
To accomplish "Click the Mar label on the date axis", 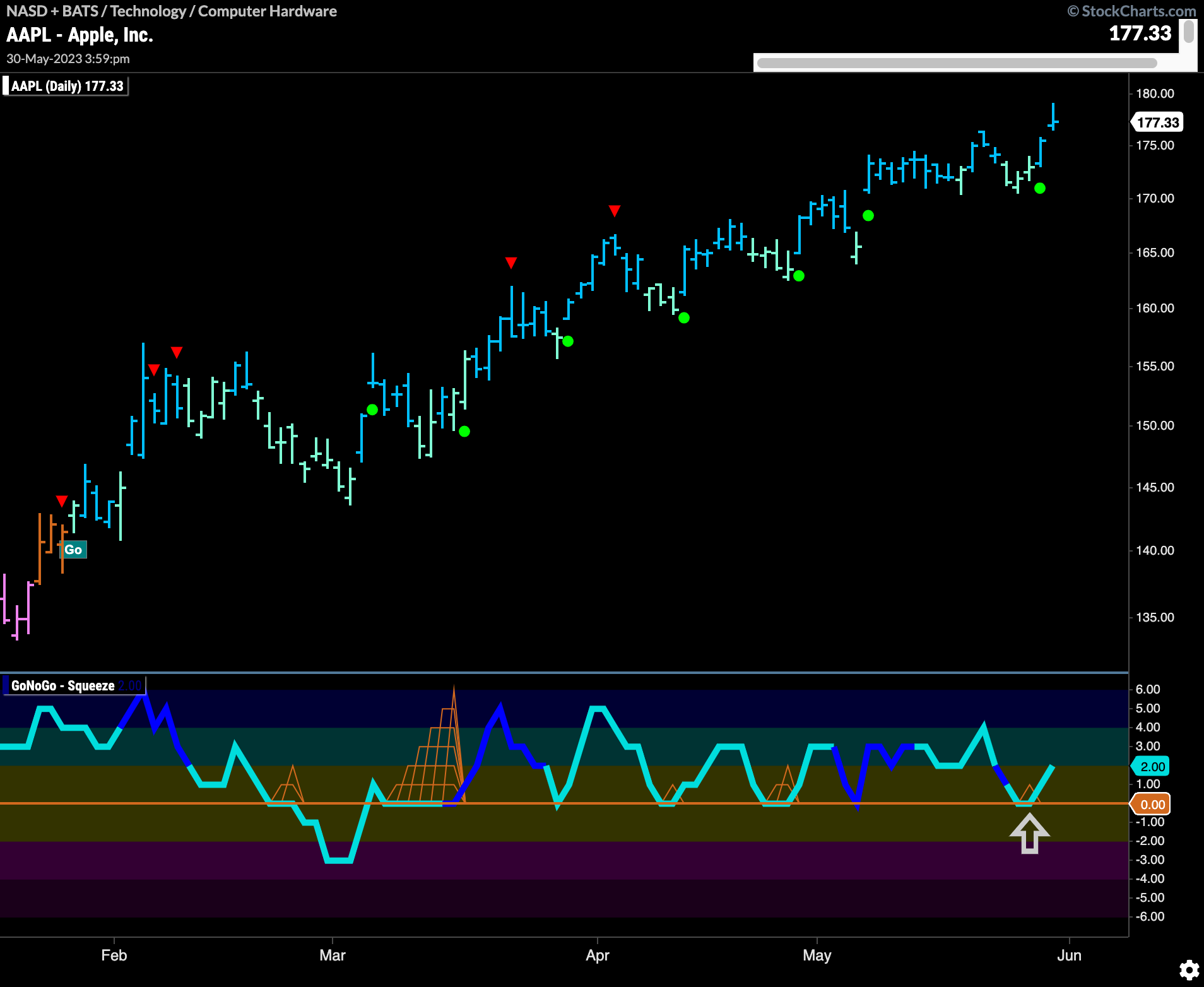I will [x=333, y=955].
